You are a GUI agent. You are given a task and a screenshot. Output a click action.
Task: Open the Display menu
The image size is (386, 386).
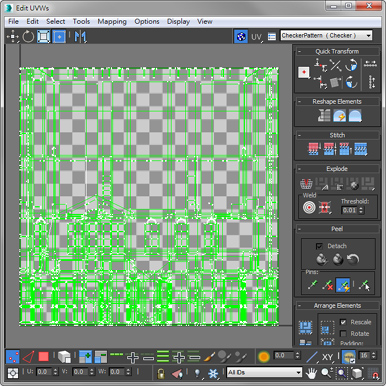pos(178,22)
